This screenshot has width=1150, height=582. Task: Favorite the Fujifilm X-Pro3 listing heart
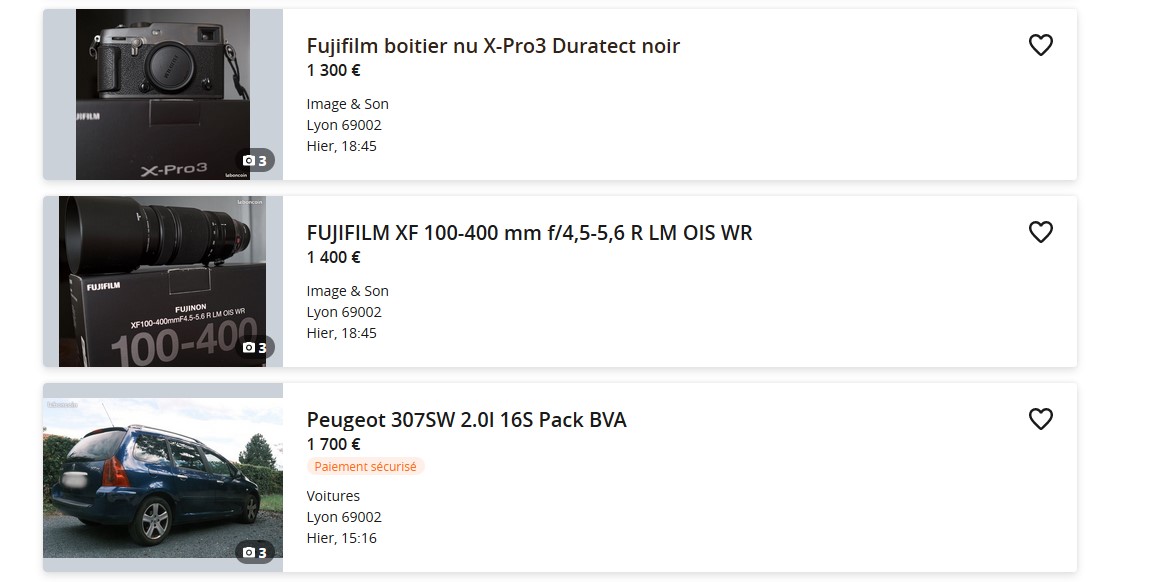pos(1041,45)
